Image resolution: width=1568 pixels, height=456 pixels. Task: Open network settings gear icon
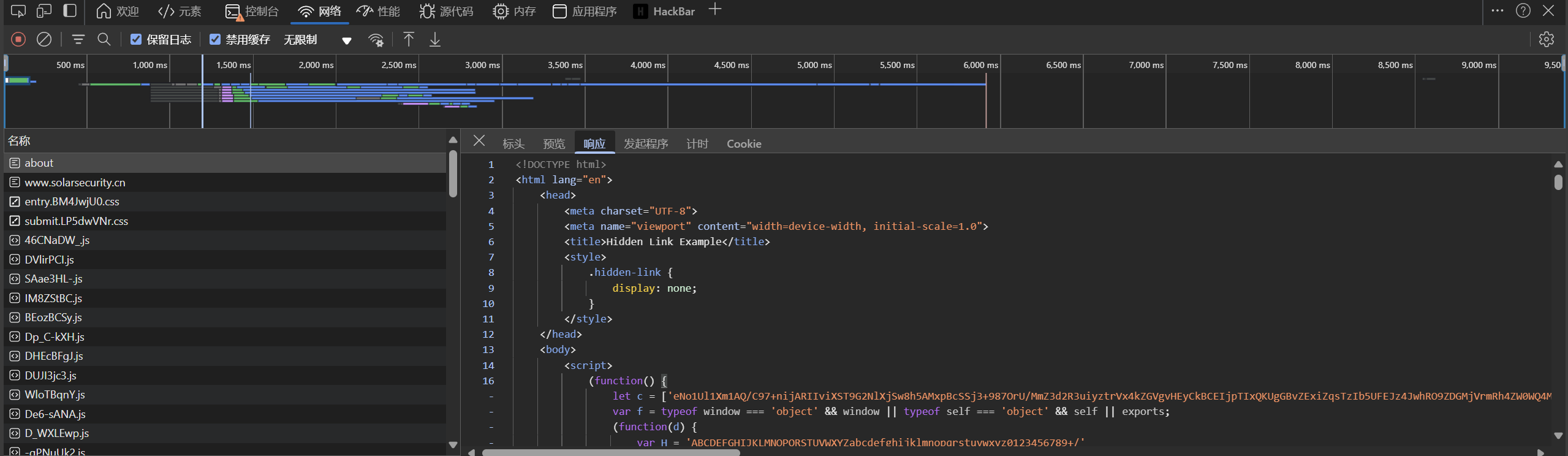click(x=1546, y=39)
